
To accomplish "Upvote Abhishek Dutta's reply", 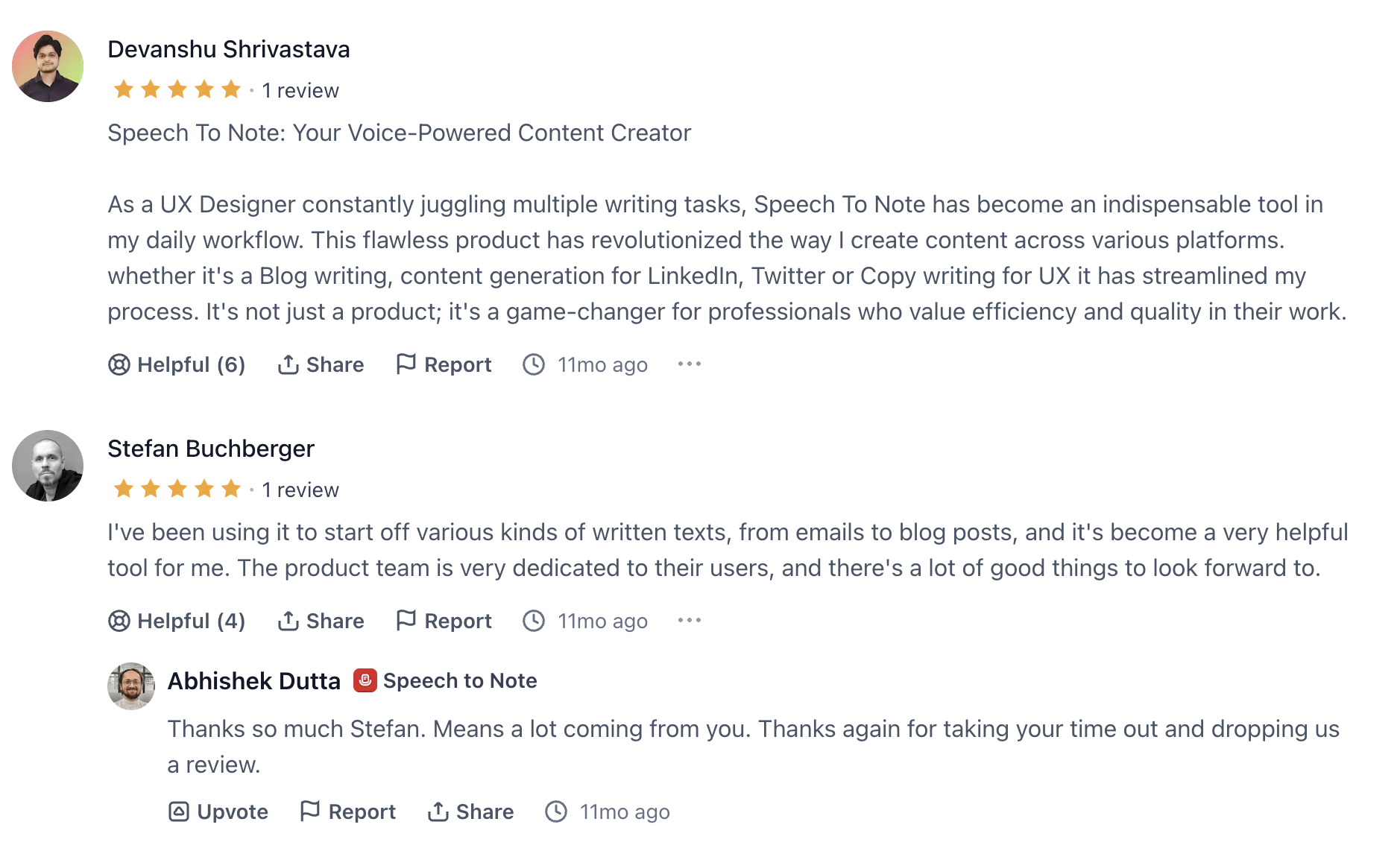I will point(218,811).
